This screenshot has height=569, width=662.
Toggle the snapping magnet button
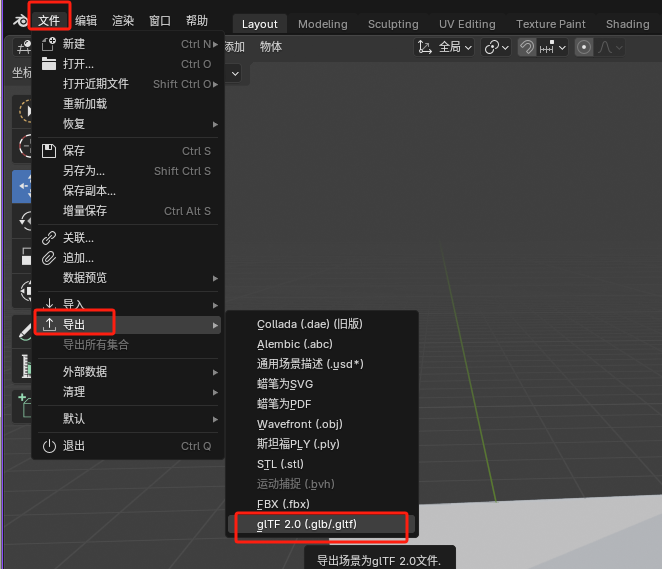(x=527, y=47)
